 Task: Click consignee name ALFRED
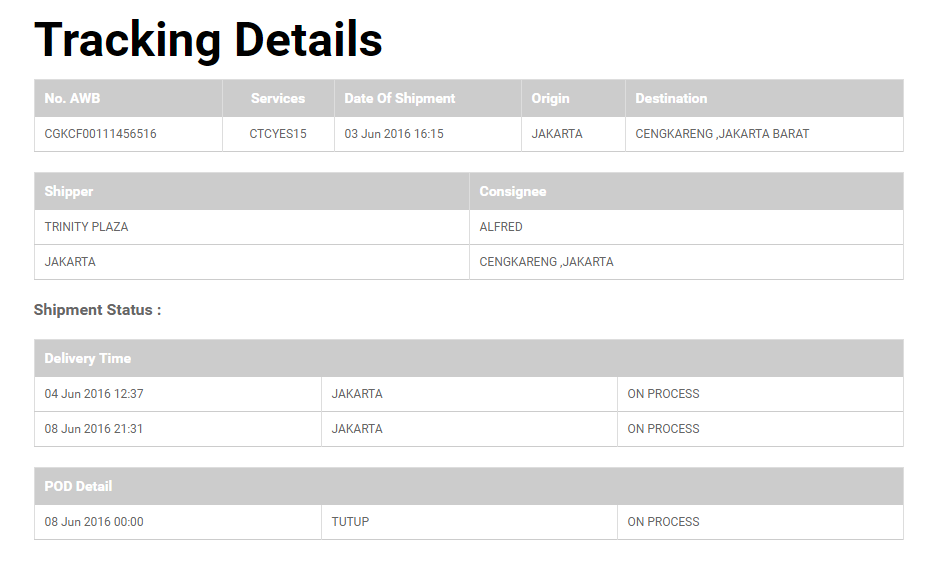click(x=501, y=227)
